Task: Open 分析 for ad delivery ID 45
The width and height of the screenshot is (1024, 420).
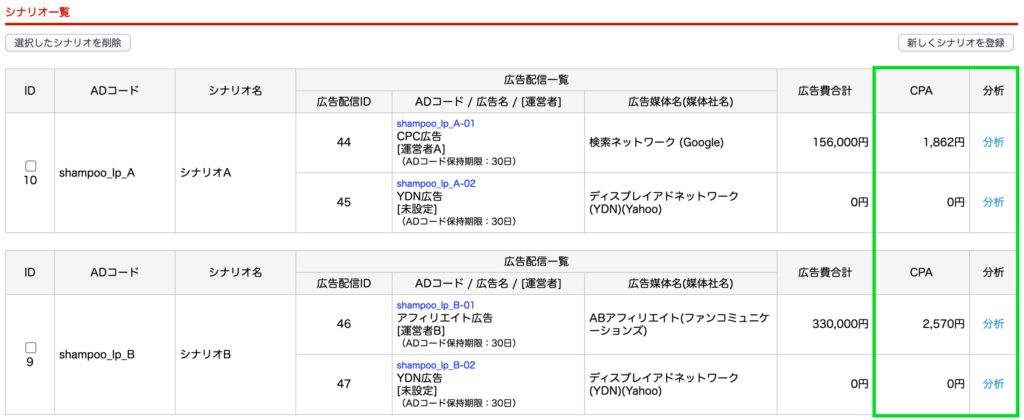Action: (993, 202)
